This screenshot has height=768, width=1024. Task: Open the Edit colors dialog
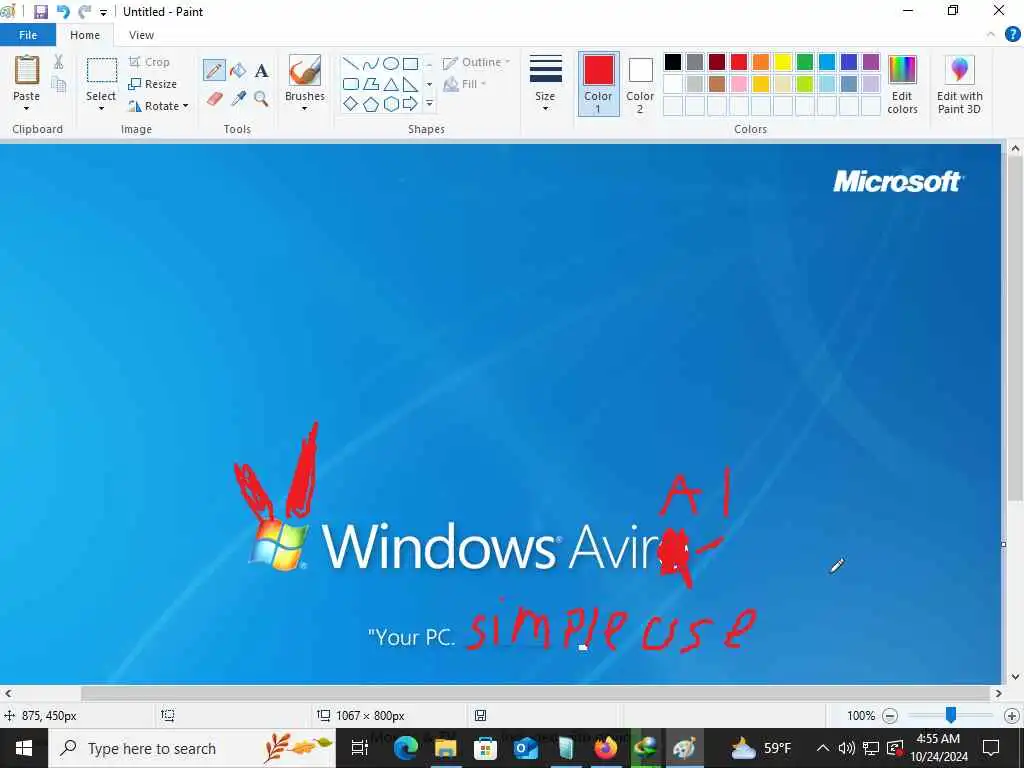(903, 85)
